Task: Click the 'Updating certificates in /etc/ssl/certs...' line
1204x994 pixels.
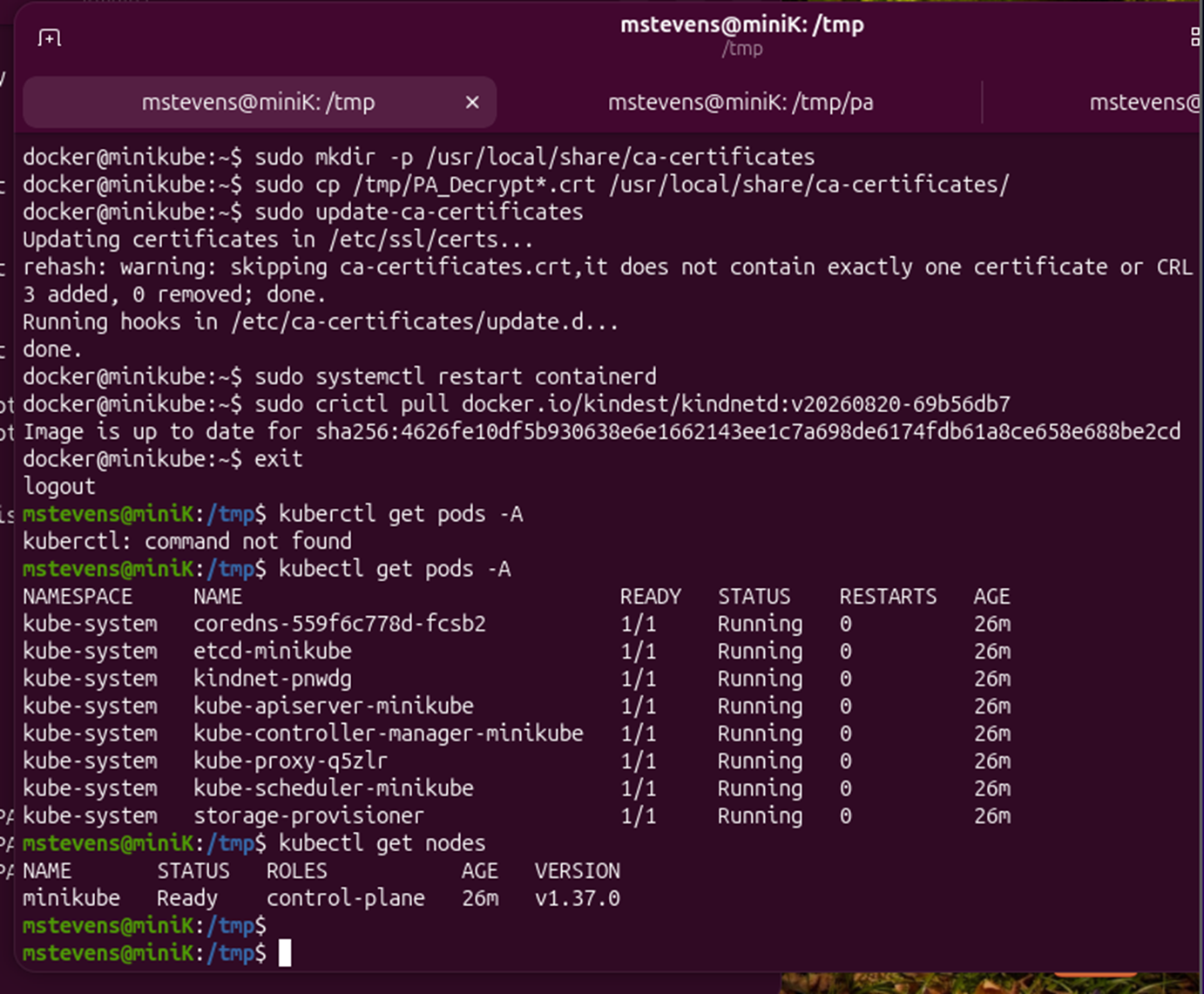Action: click(278, 240)
